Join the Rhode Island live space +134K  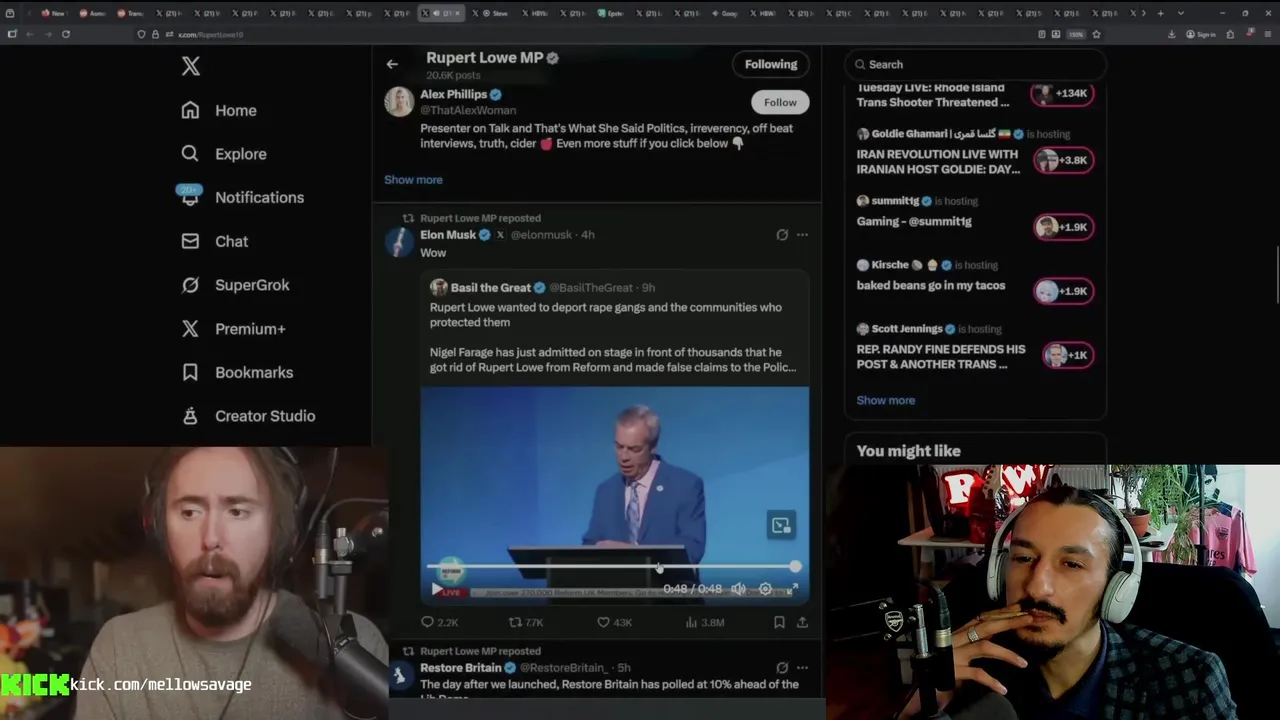(x=1062, y=93)
